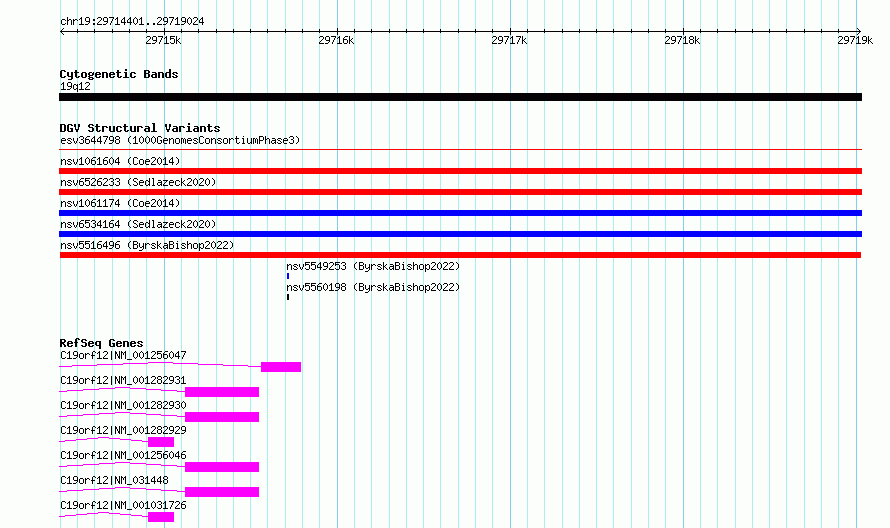Viewport: 890px width, 528px height.
Task: Select the red bar under nsv6526233
Action: [x=460, y=192]
